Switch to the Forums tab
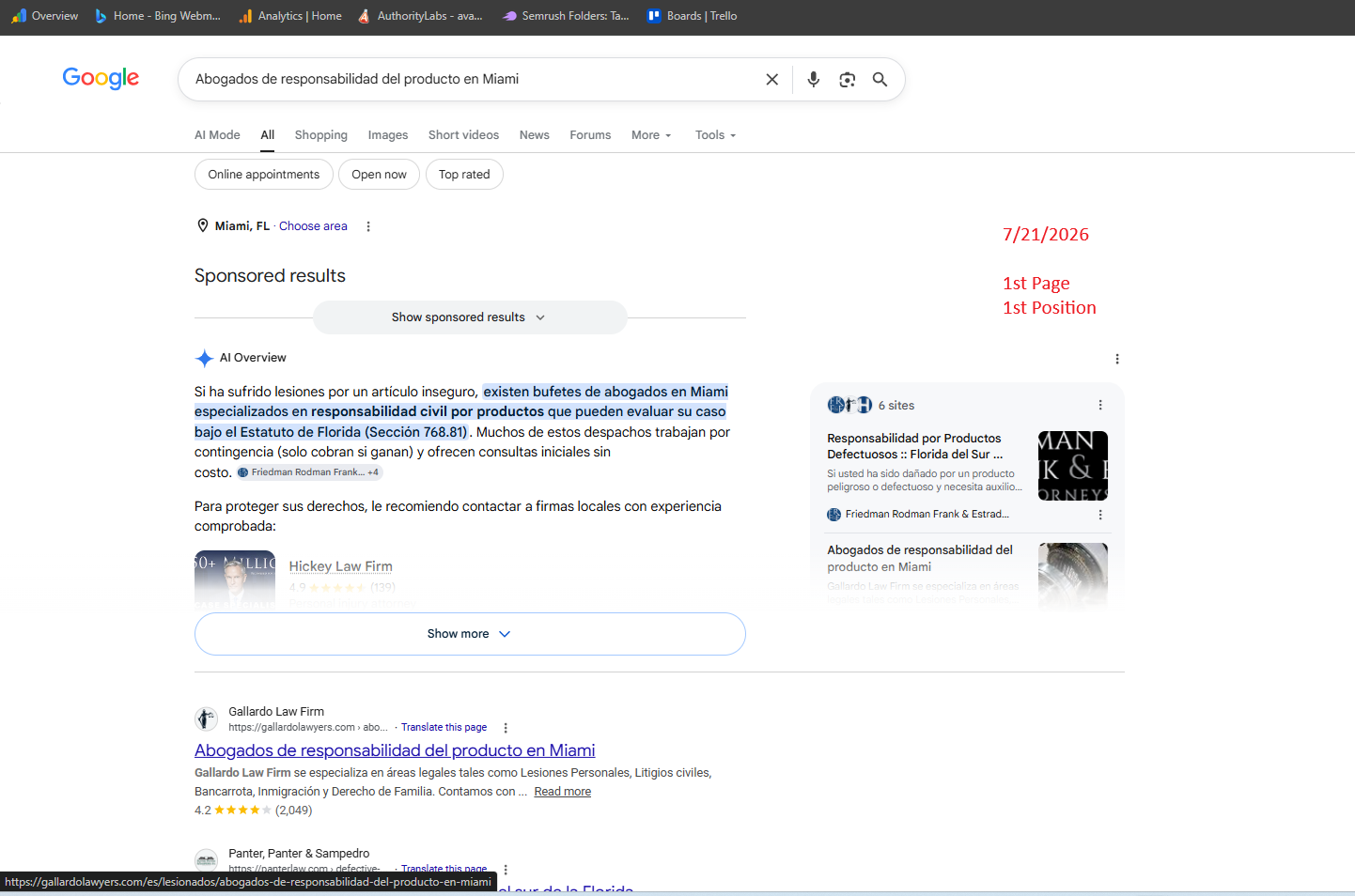This screenshot has height=896, width=1355. tap(590, 135)
